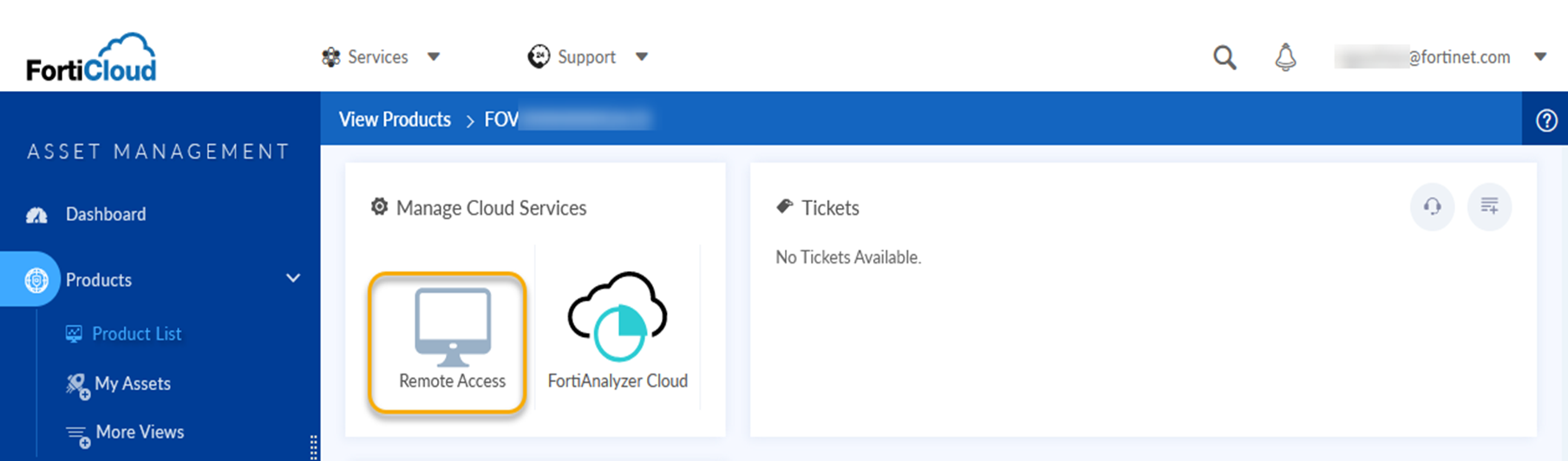
Task: Click the headset support button in Tickets
Action: coord(1432,207)
